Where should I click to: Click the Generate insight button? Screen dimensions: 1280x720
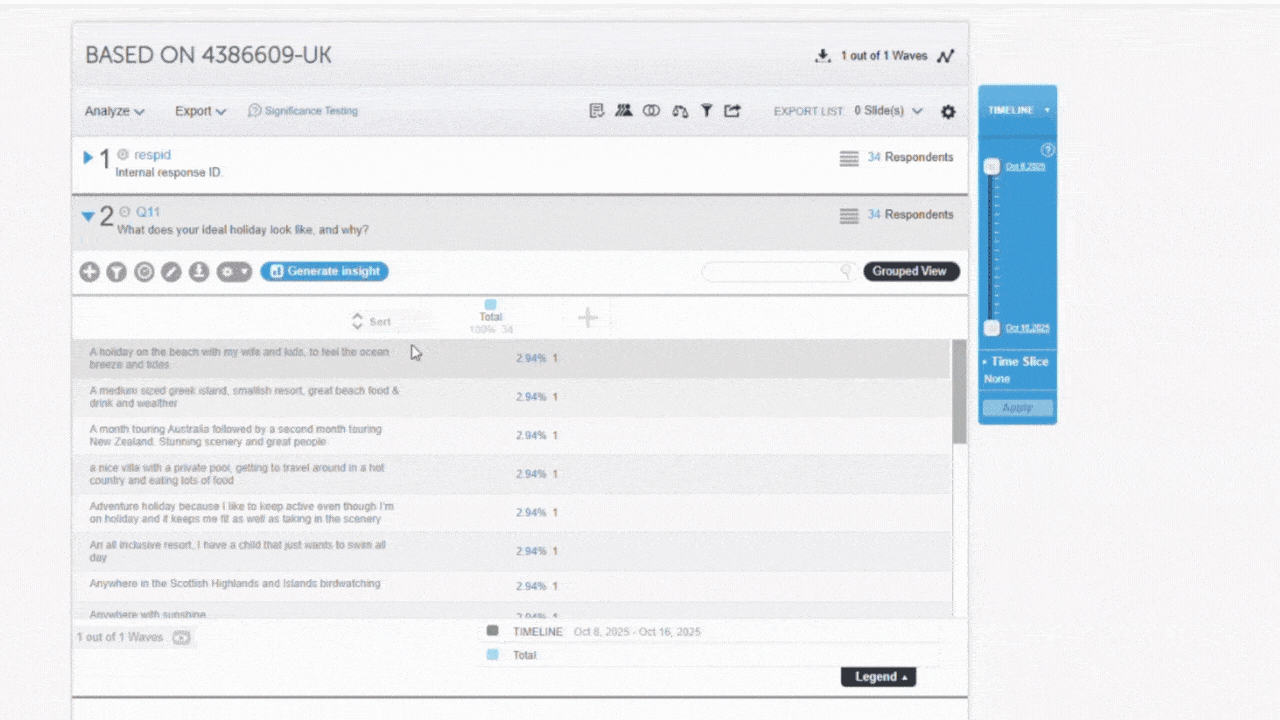pyautogui.click(x=324, y=271)
